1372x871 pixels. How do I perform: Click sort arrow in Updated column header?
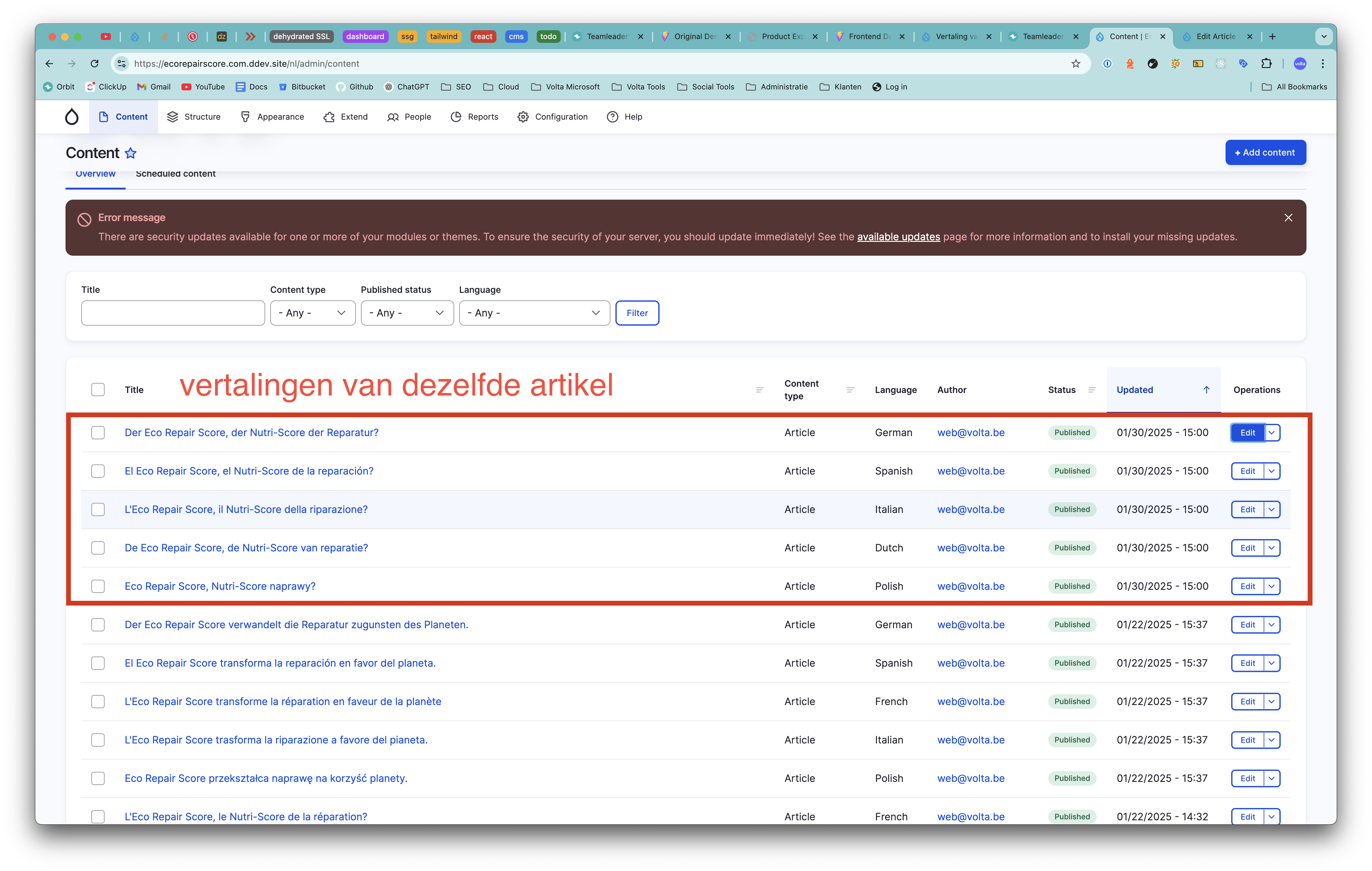(x=1206, y=390)
